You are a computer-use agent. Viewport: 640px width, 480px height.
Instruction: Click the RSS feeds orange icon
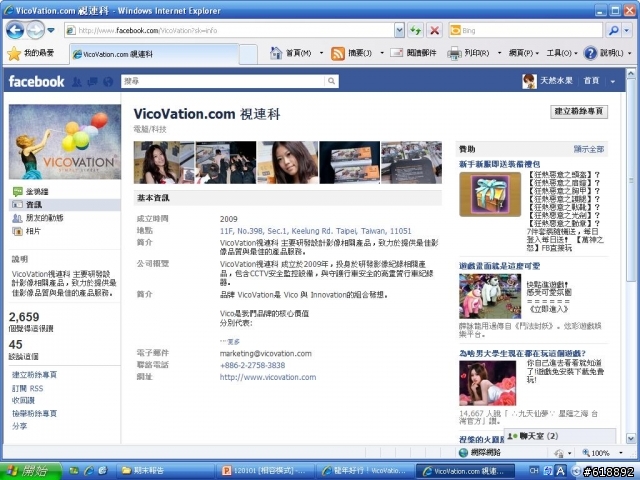pyautogui.click(x=338, y=53)
